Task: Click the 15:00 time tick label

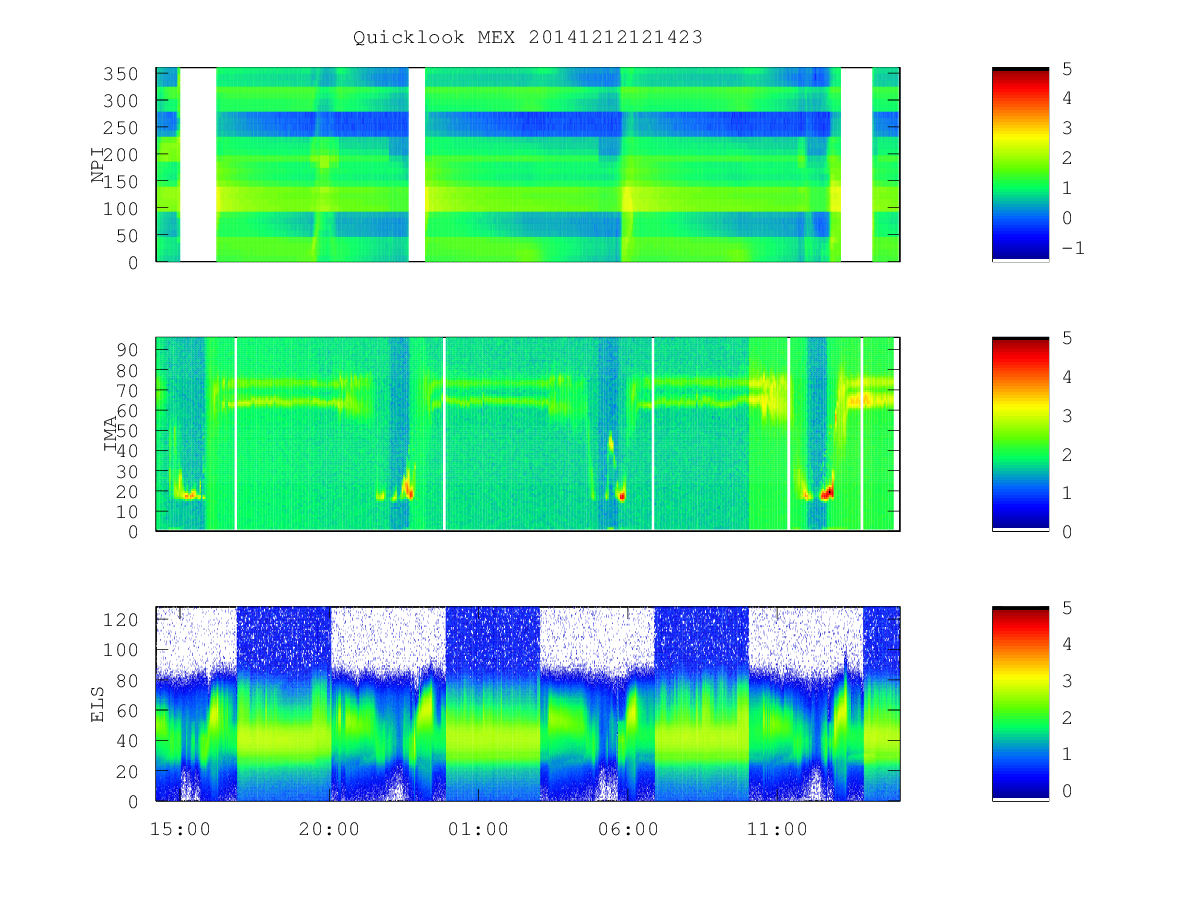Action: (179, 829)
